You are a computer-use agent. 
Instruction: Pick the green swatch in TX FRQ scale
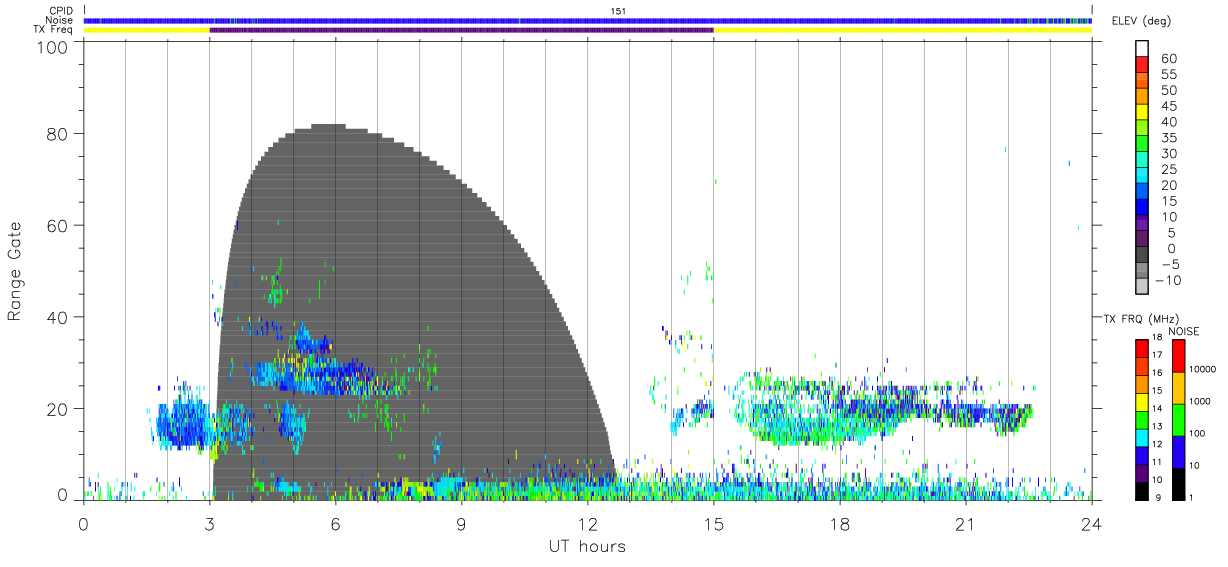click(x=1142, y=419)
